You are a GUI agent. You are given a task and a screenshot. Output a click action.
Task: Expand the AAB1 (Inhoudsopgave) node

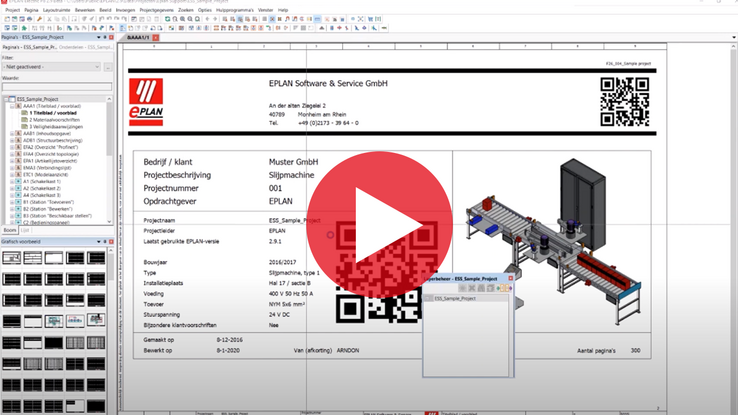coord(12,134)
